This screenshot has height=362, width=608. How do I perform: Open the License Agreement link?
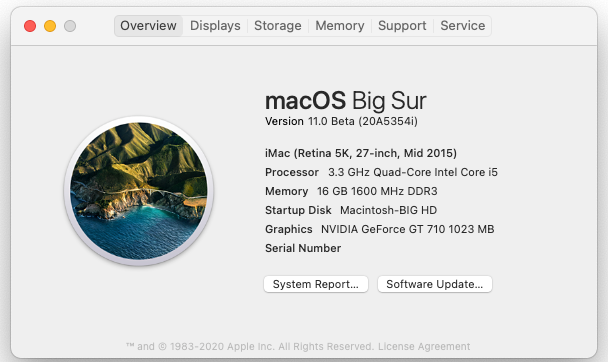point(424,346)
